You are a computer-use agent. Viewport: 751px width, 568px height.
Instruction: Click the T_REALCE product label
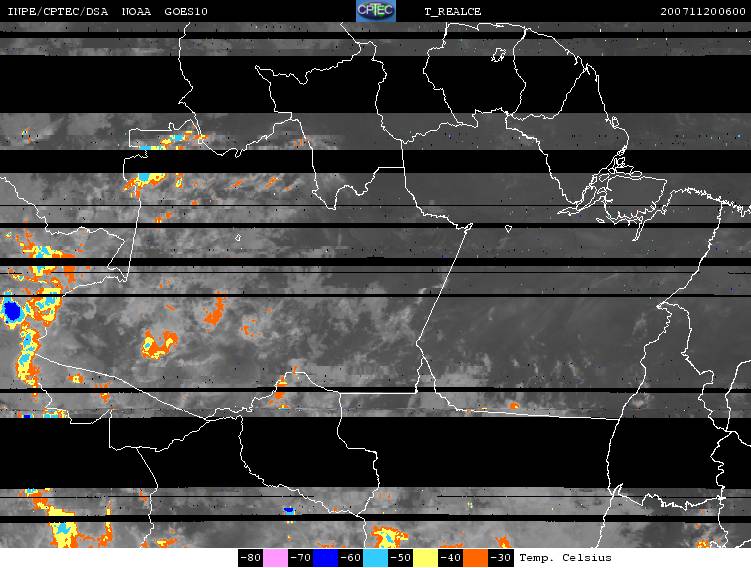pyautogui.click(x=453, y=11)
